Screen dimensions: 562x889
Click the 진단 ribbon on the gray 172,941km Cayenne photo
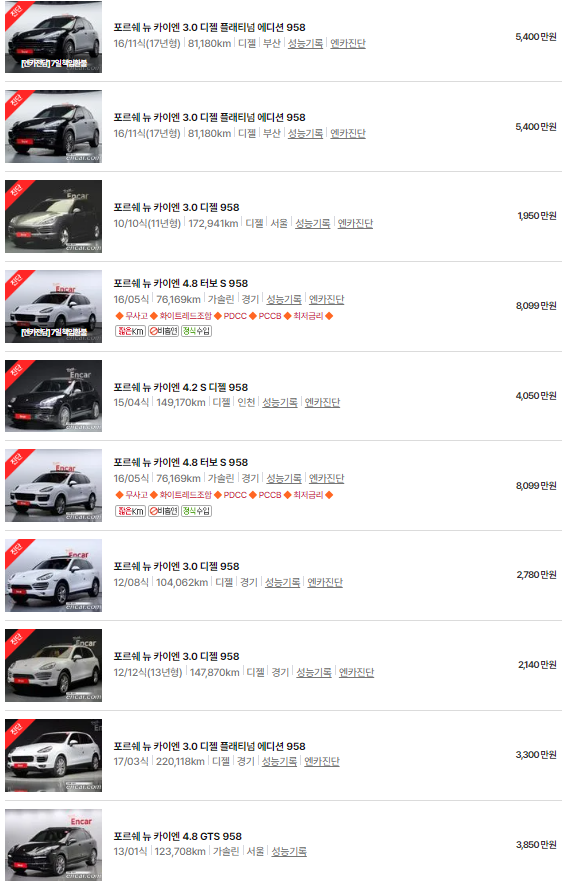(17, 191)
